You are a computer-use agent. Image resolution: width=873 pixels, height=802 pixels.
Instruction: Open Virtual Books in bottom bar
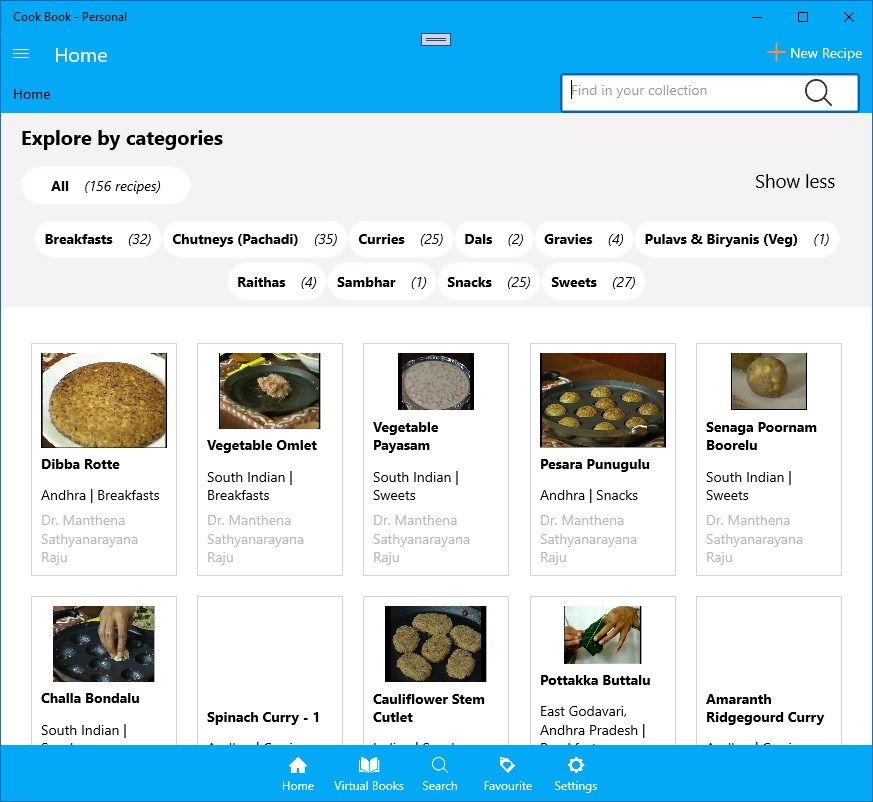369,775
